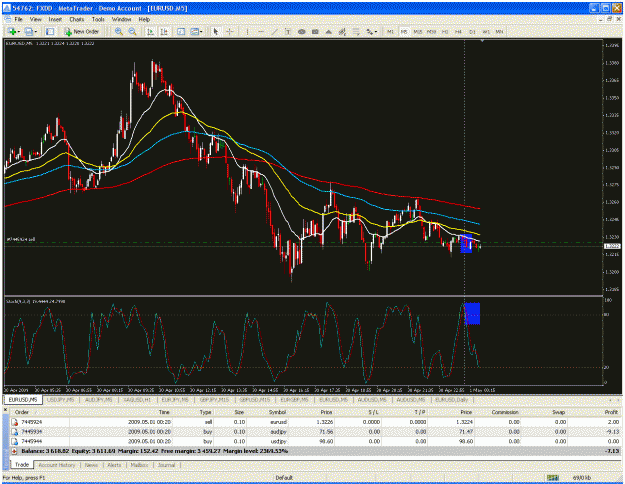Switch to M1 timeframe
Screen dimensions: 625x484
point(390,31)
